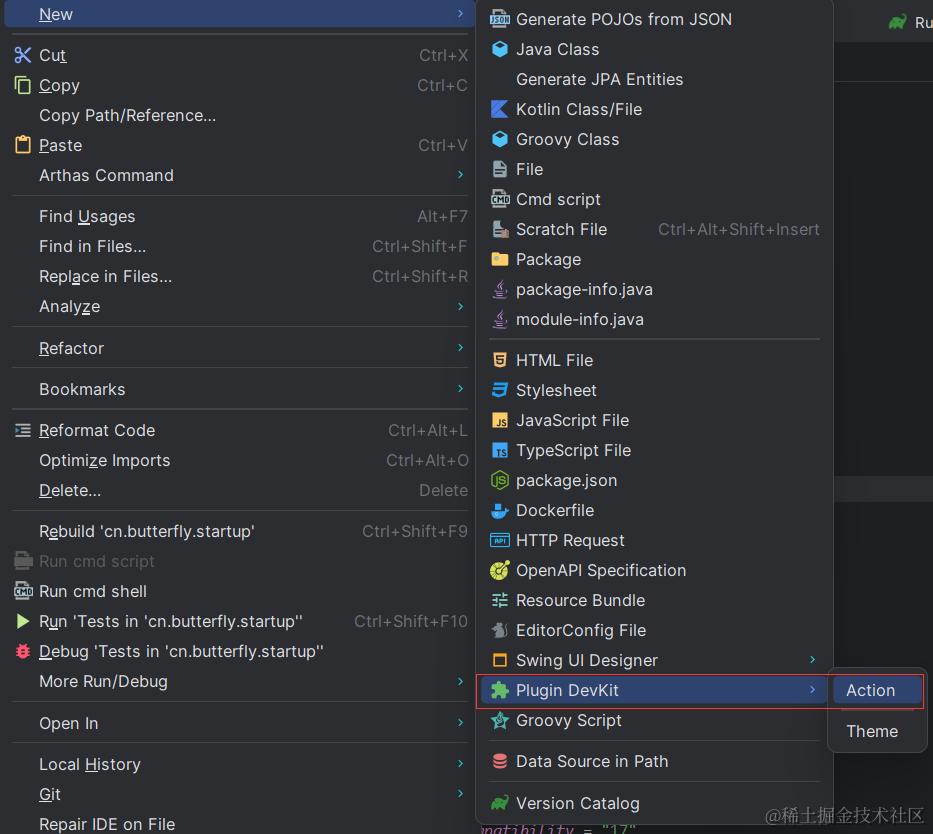933x834 pixels.
Task: Choose Replace in Files… entry
Action: [x=240, y=277]
